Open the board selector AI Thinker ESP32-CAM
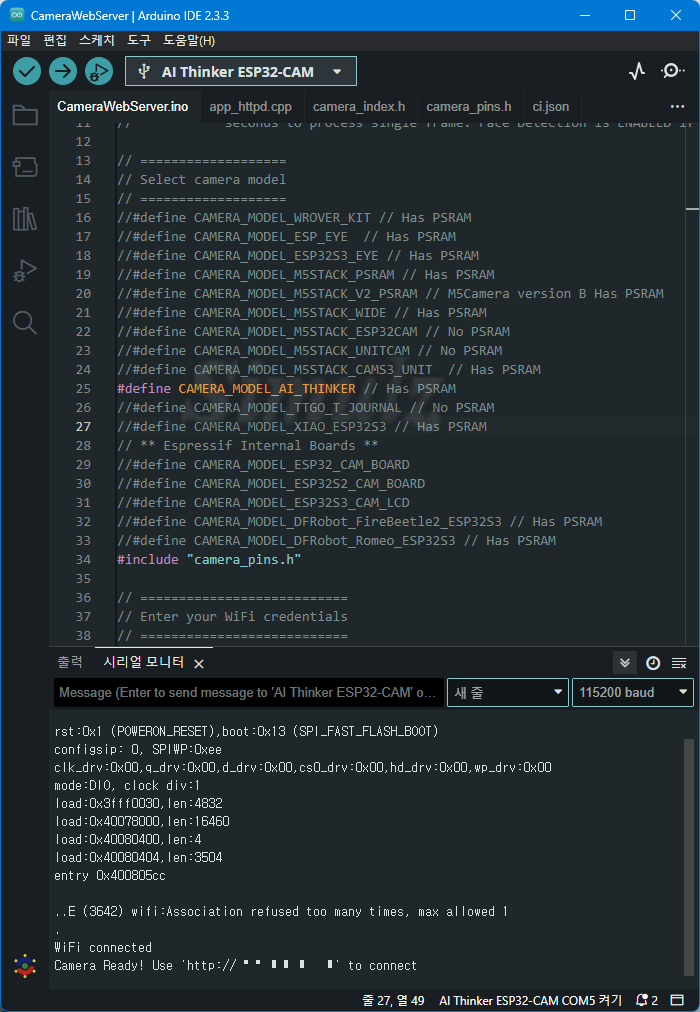700x1012 pixels. coord(241,72)
